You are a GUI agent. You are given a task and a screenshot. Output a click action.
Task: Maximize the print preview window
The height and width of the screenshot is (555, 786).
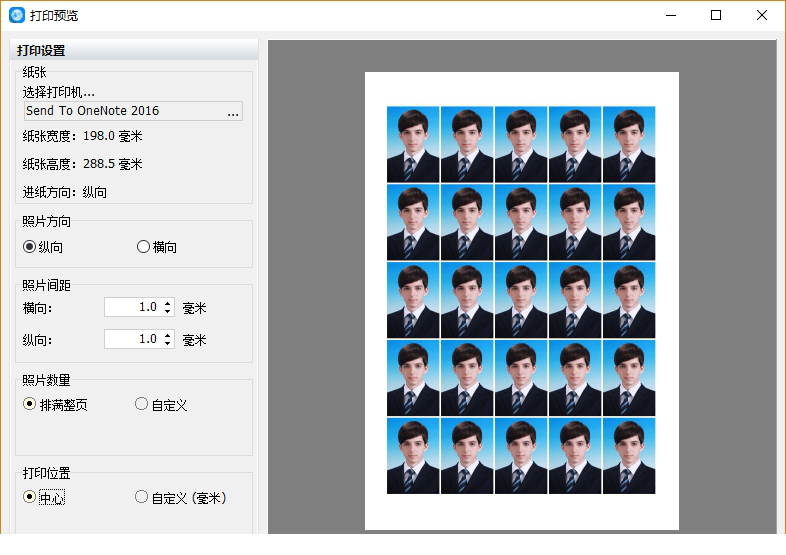click(x=716, y=15)
